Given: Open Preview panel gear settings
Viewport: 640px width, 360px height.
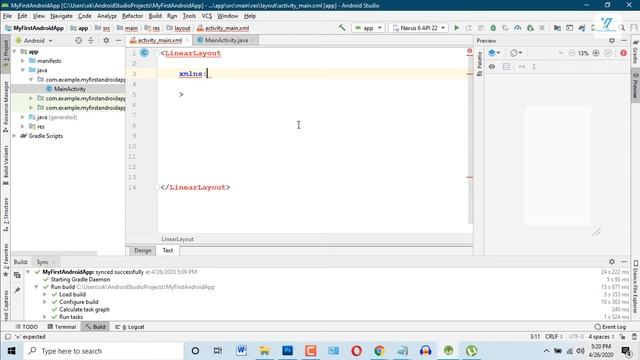Looking at the screenshot, I should (x=611, y=41).
